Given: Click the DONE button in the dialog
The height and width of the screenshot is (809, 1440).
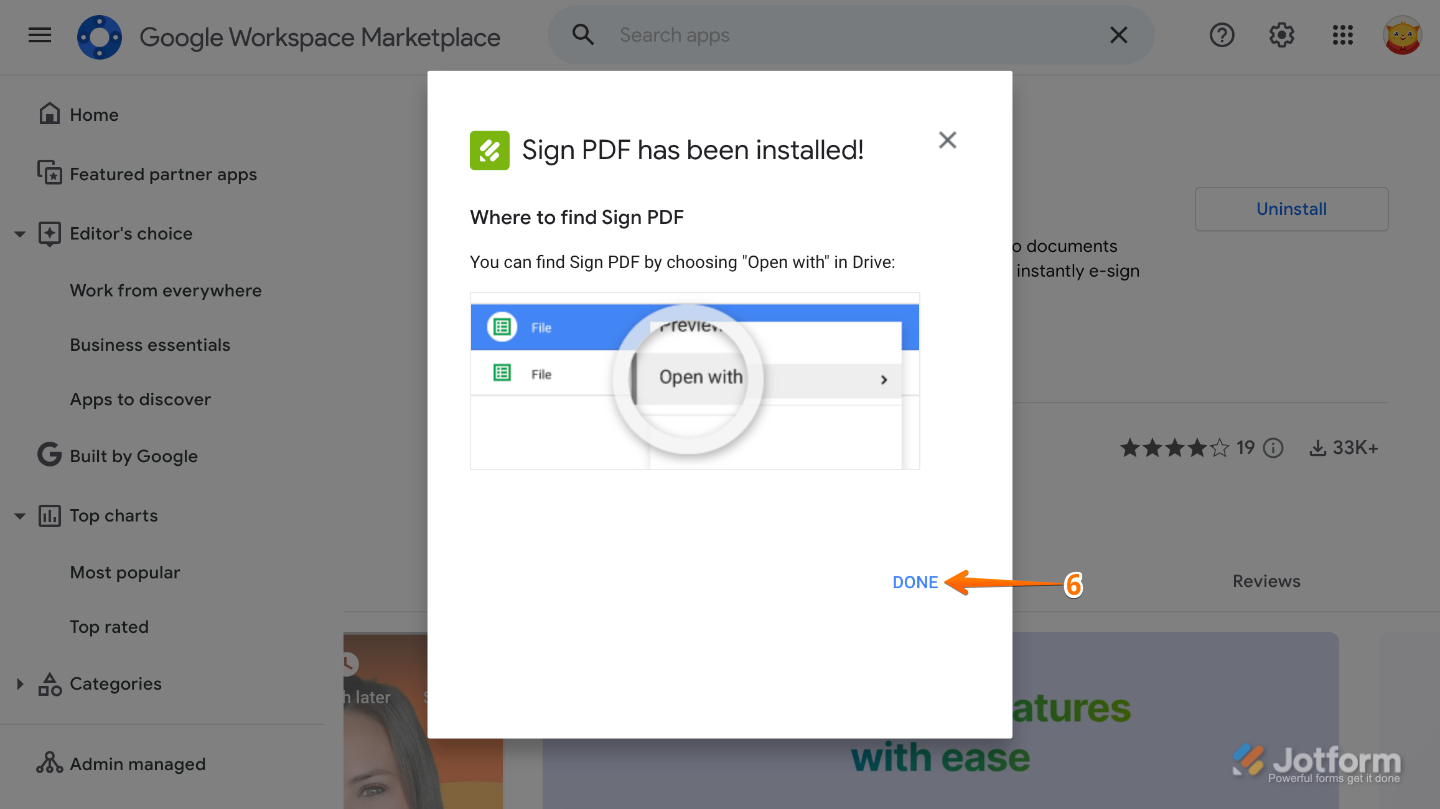Looking at the screenshot, I should [x=914, y=581].
